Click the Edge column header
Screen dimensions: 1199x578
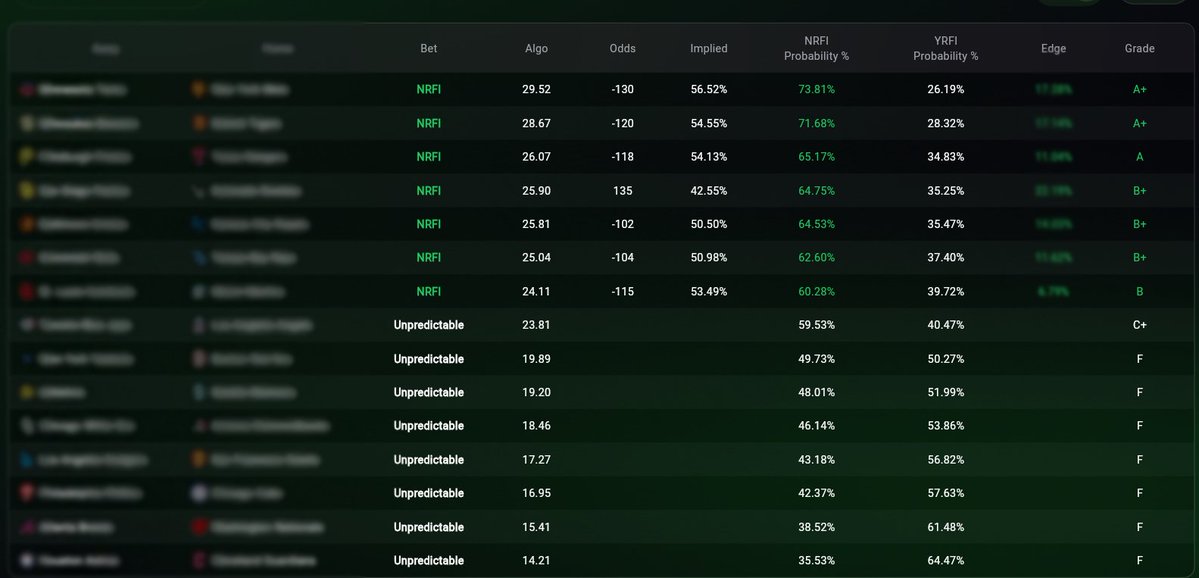1053,48
